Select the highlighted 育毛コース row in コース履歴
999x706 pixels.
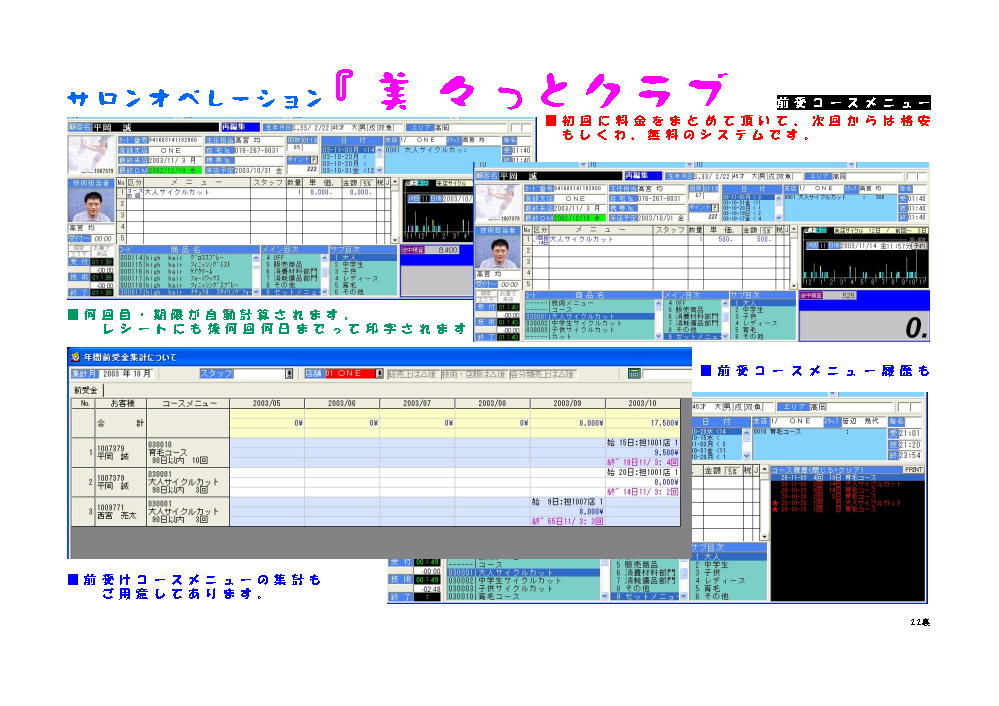tap(847, 477)
